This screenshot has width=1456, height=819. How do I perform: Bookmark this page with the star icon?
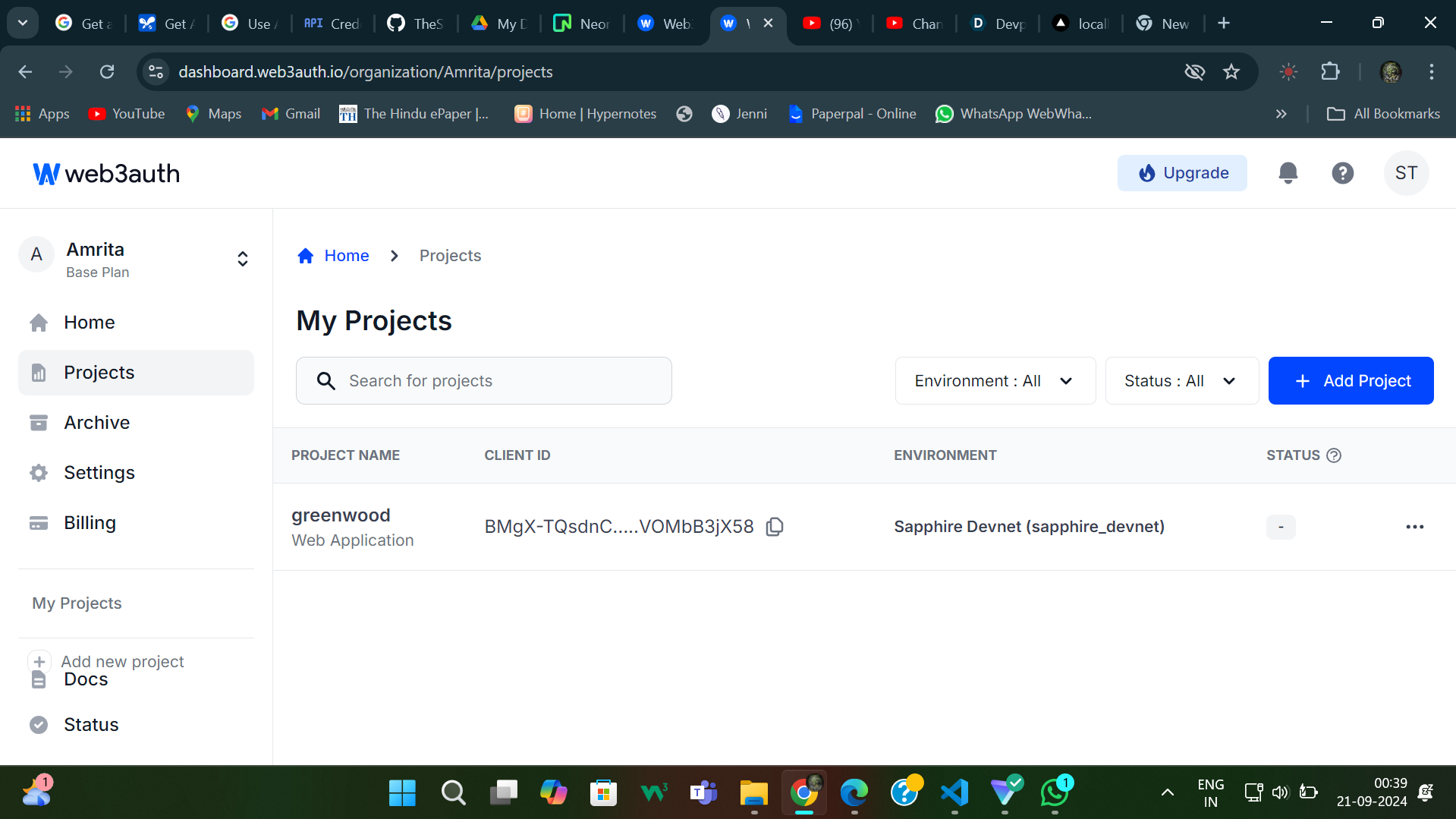[x=1231, y=72]
